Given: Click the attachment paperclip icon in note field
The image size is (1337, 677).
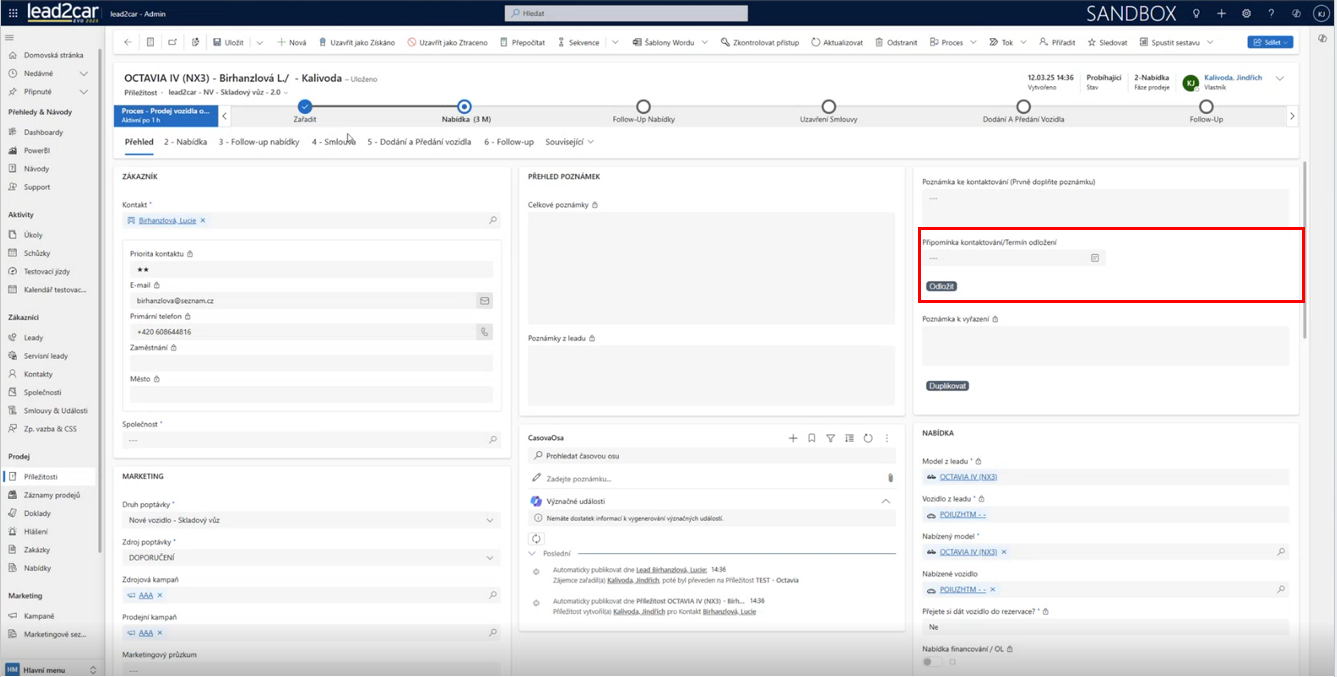Looking at the screenshot, I should click(x=889, y=479).
